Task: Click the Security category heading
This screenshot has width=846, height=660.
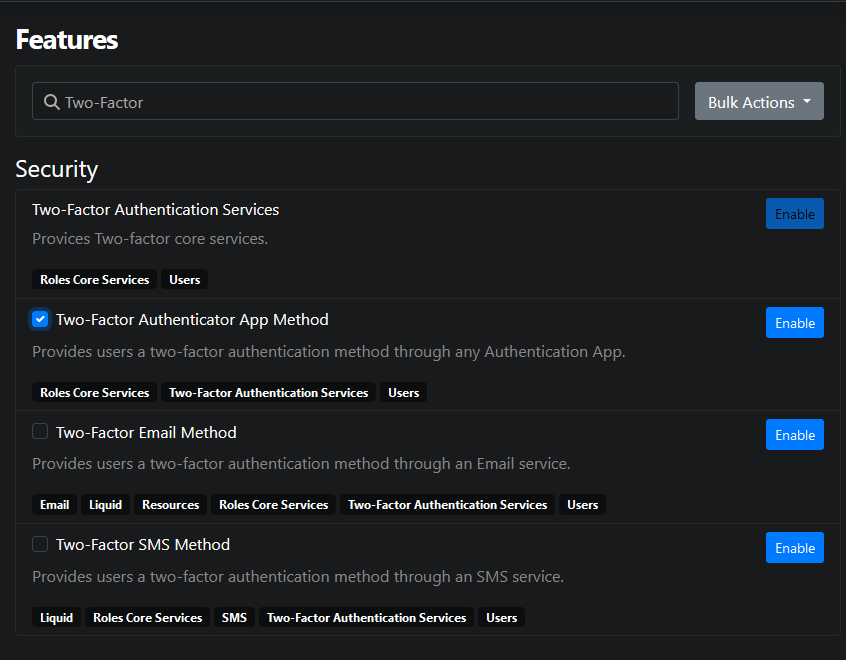Action: [57, 169]
